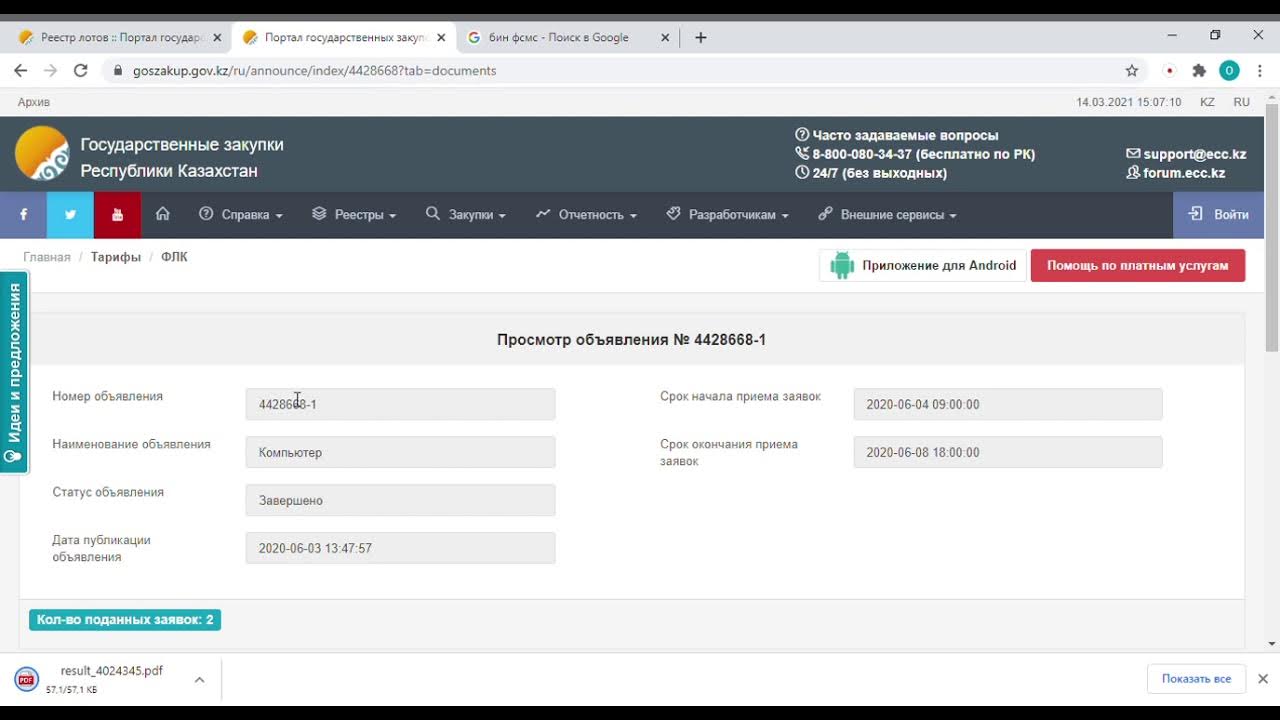Click Кол-во поданных заявок badge
This screenshot has height=720, width=1280.
click(x=125, y=620)
